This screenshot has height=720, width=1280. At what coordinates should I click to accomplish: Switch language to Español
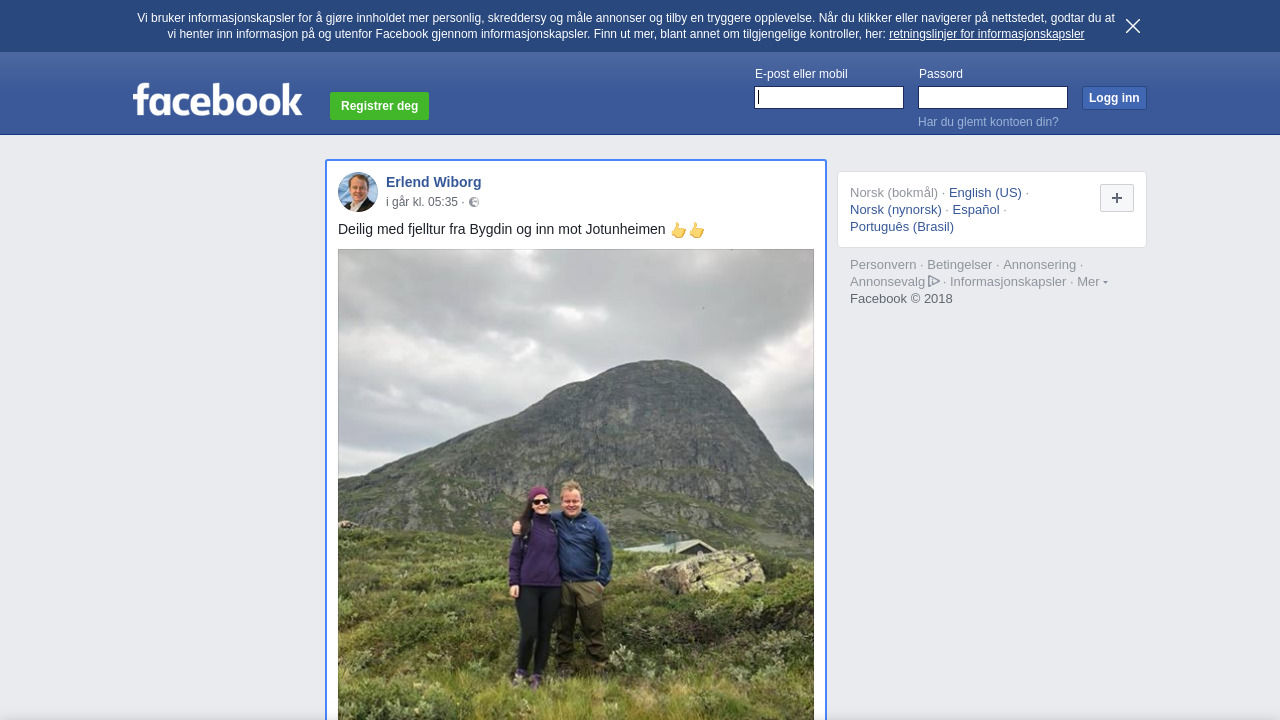pos(976,209)
